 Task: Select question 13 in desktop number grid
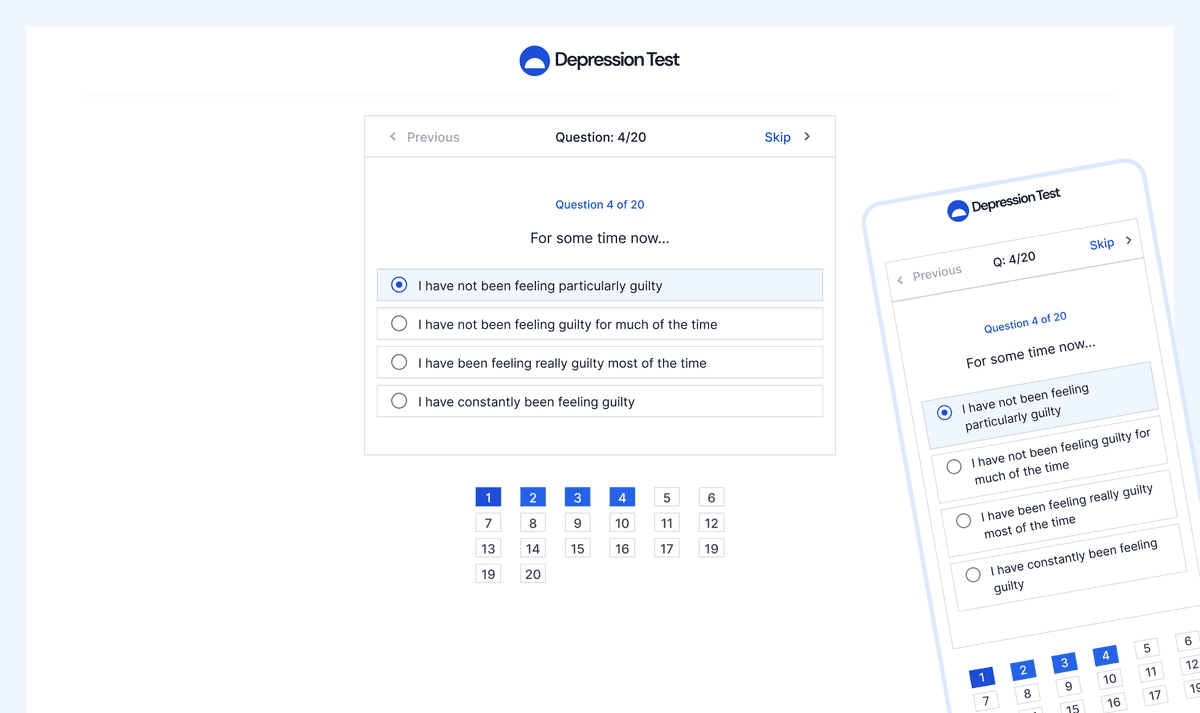click(488, 548)
